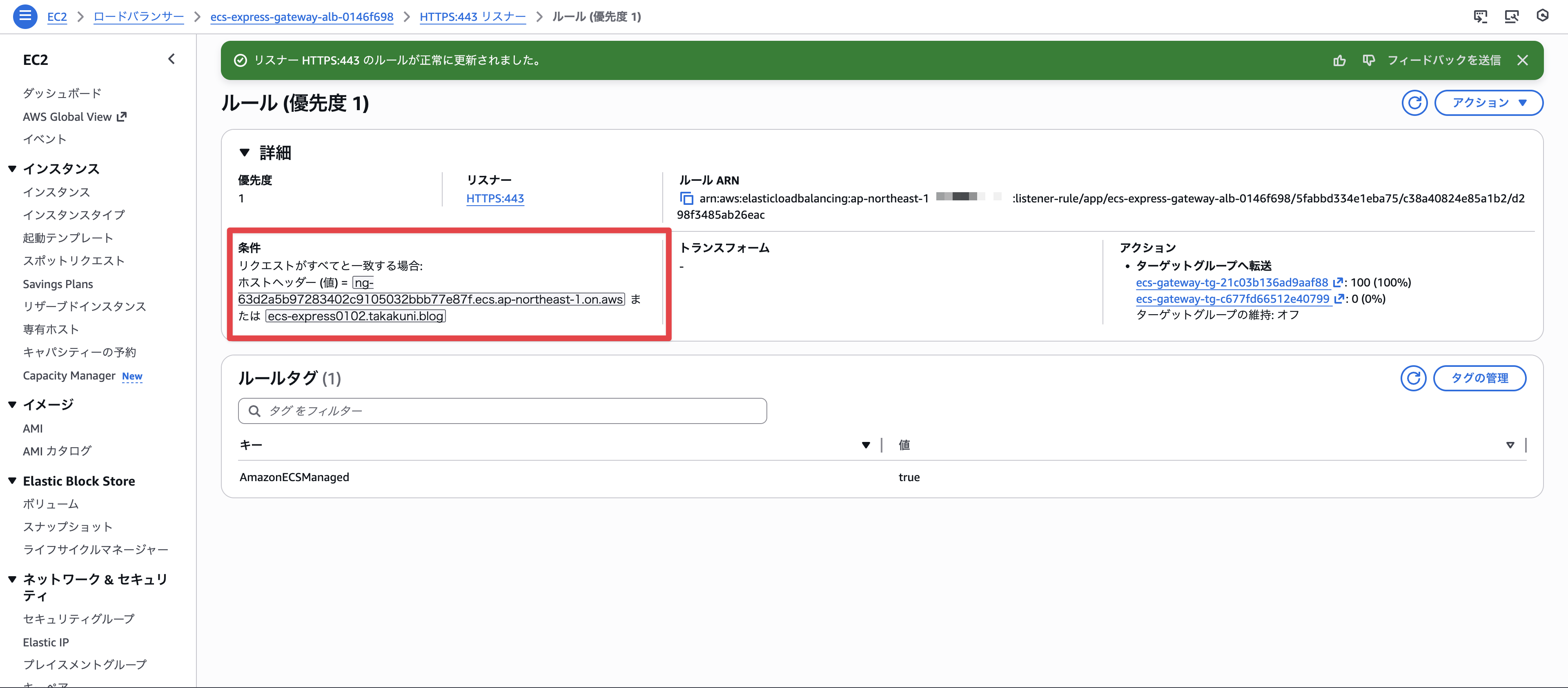This screenshot has width=1568, height=688.
Task: Open the CloudShell icon in top bar
Action: (x=1480, y=16)
